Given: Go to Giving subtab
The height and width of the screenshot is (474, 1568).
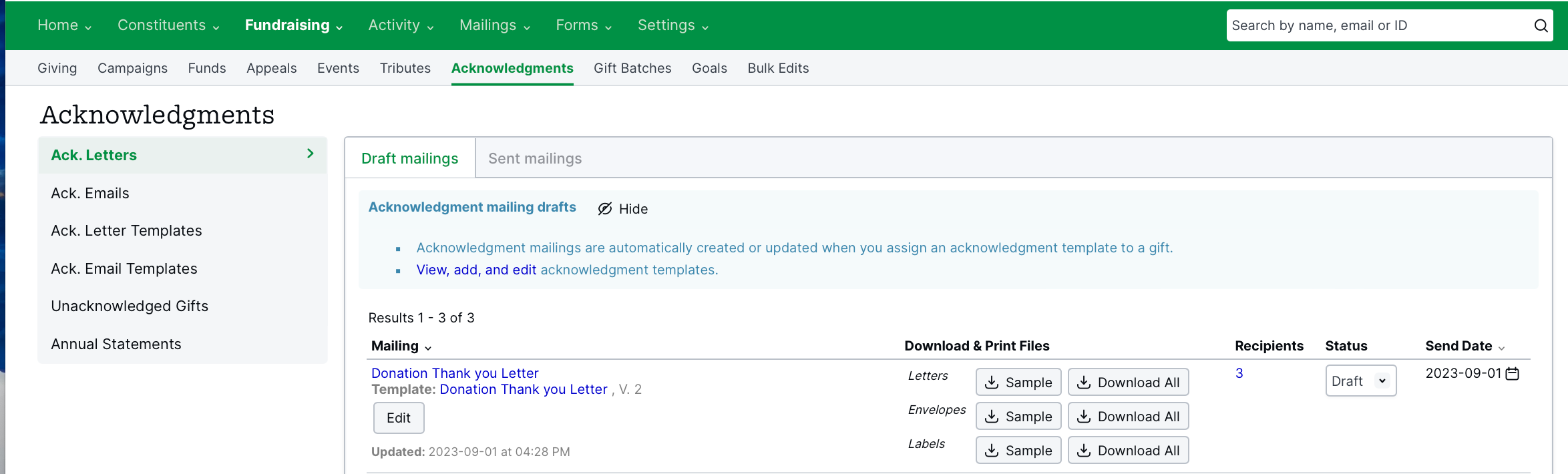Looking at the screenshot, I should pos(57,68).
